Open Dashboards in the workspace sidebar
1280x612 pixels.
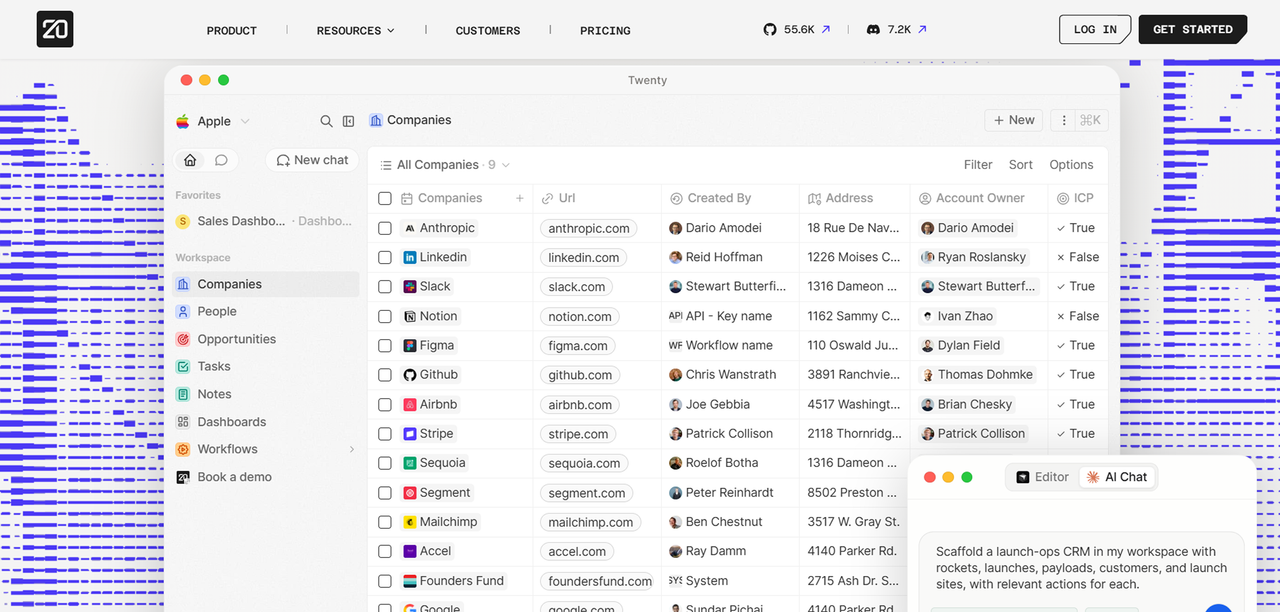pyautogui.click(x=265, y=422)
